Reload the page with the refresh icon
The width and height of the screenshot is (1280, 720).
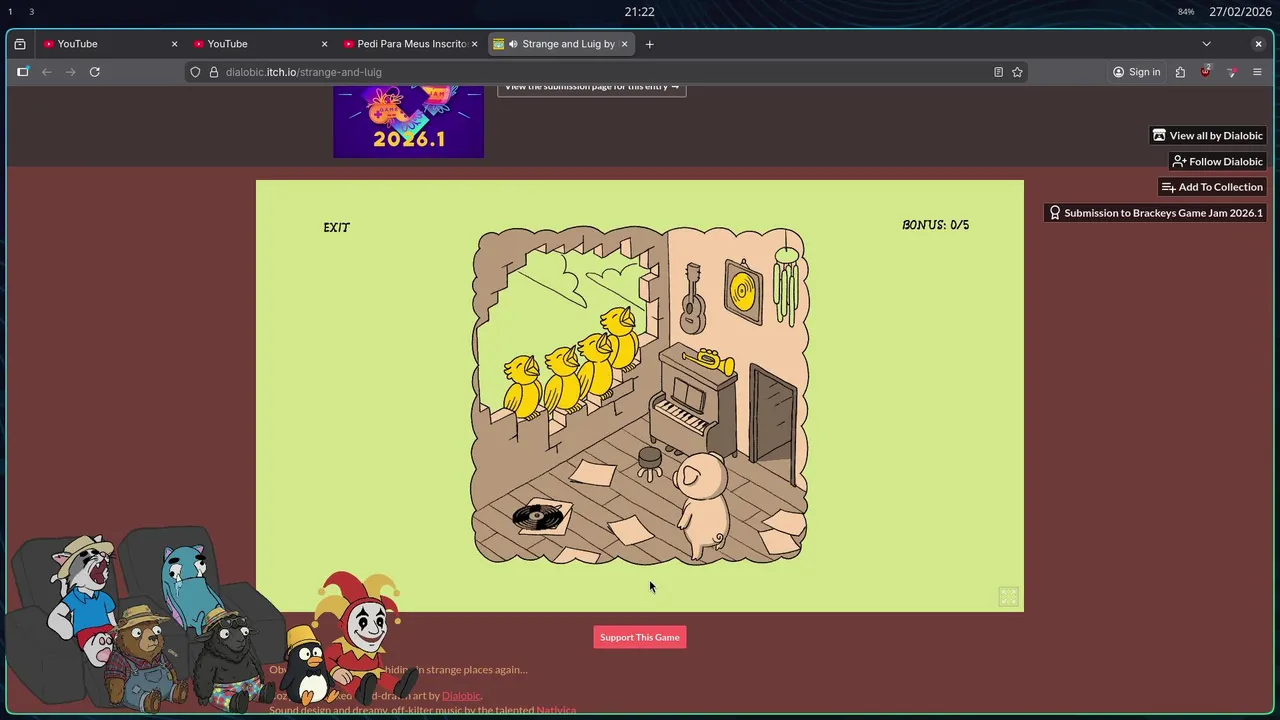pos(95,72)
